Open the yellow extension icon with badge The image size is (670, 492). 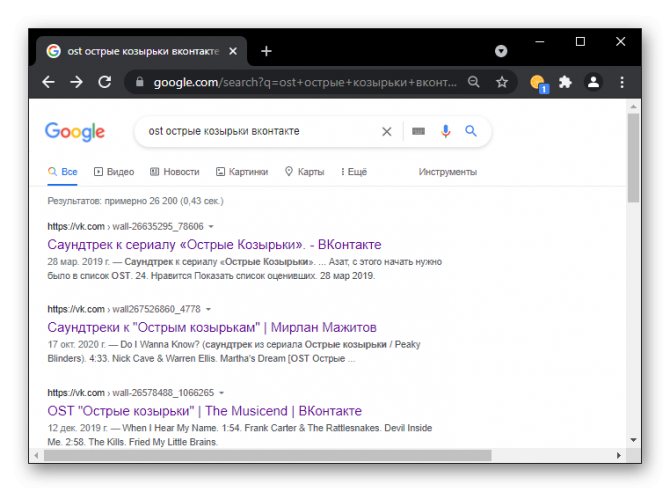pos(538,83)
